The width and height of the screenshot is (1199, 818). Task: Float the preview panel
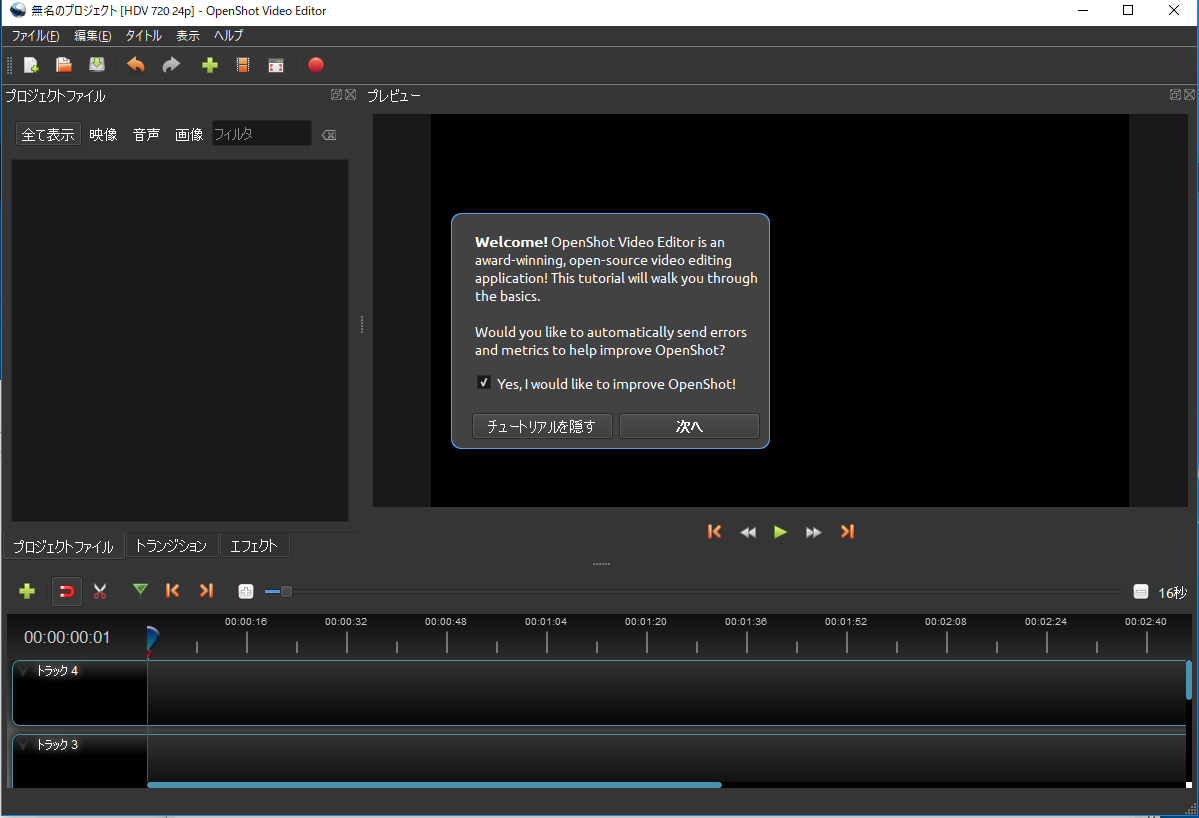1175,95
